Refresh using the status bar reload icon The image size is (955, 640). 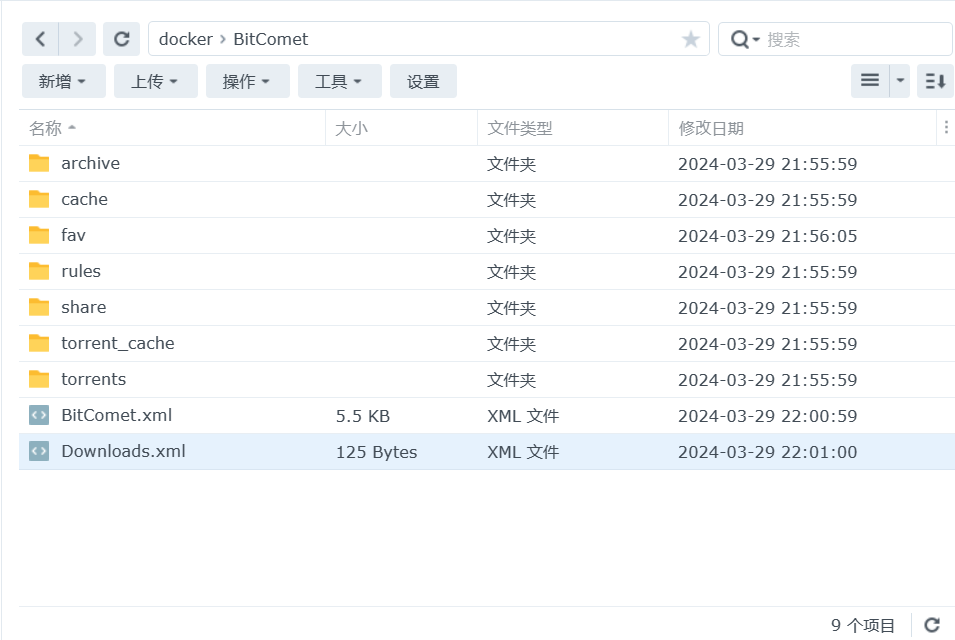932,625
